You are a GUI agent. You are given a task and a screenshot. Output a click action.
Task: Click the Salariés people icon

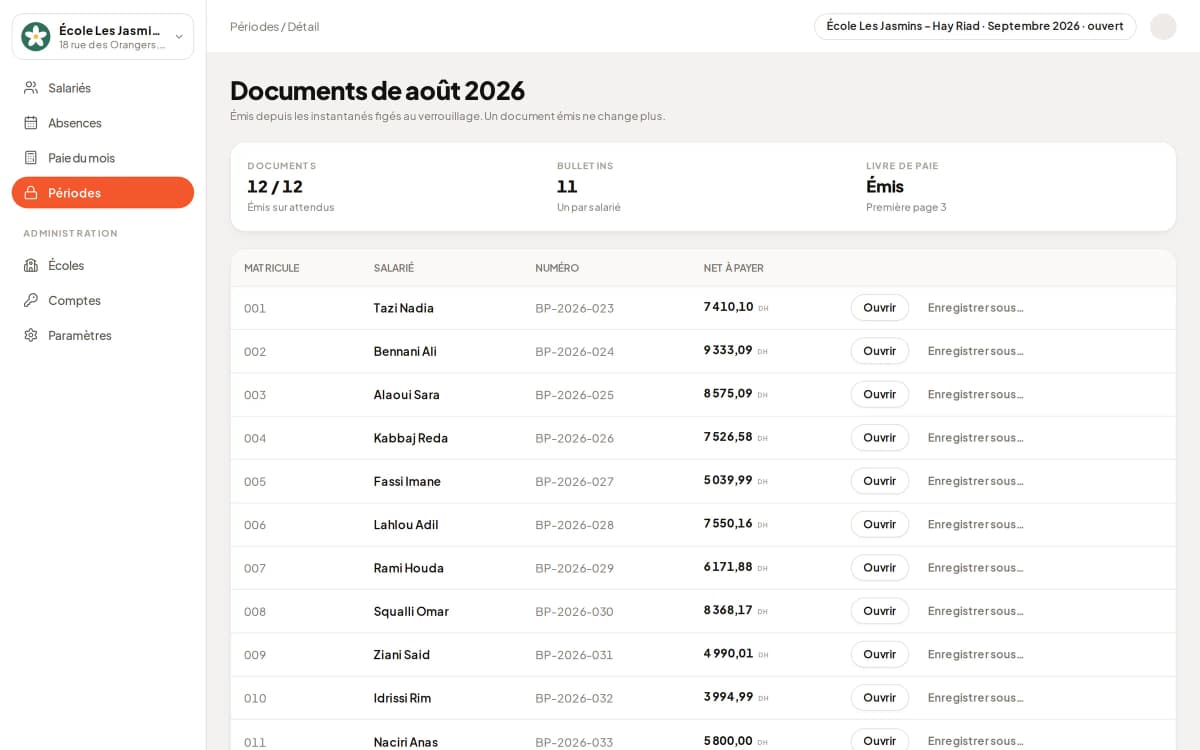click(31, 88)
